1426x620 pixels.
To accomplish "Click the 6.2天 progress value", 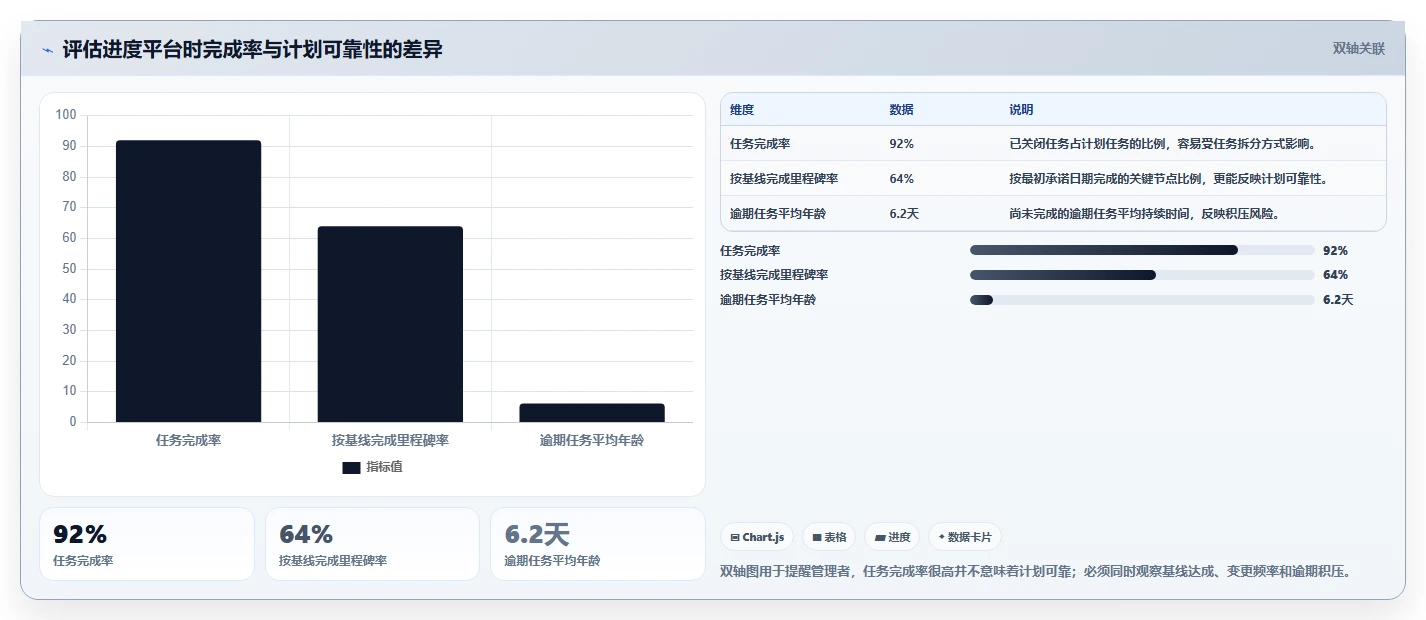I will 1338,300.
